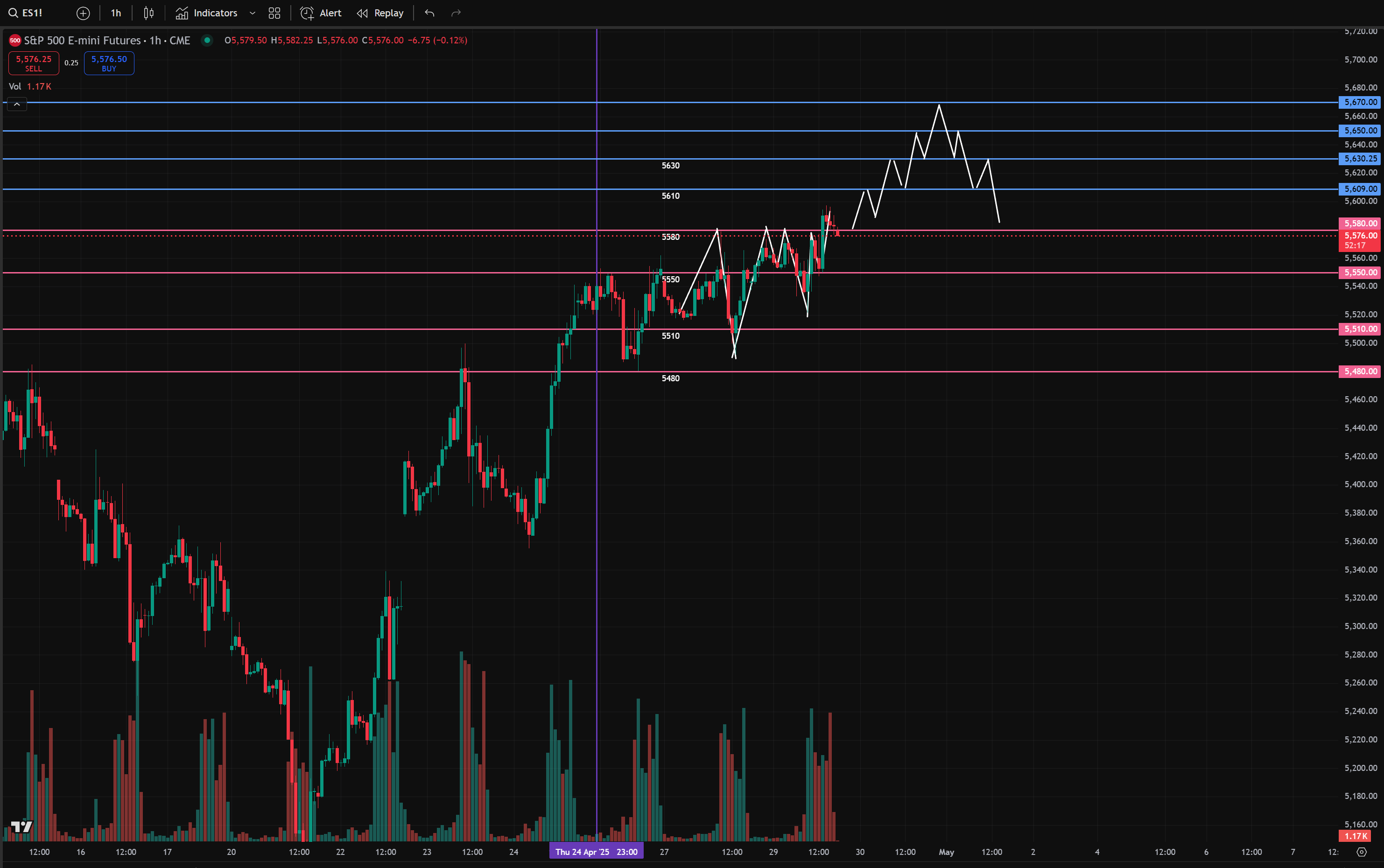Open the indicator templates grid icon
The width and height of the screenshot is (1384, 868).
click(274, 13)
